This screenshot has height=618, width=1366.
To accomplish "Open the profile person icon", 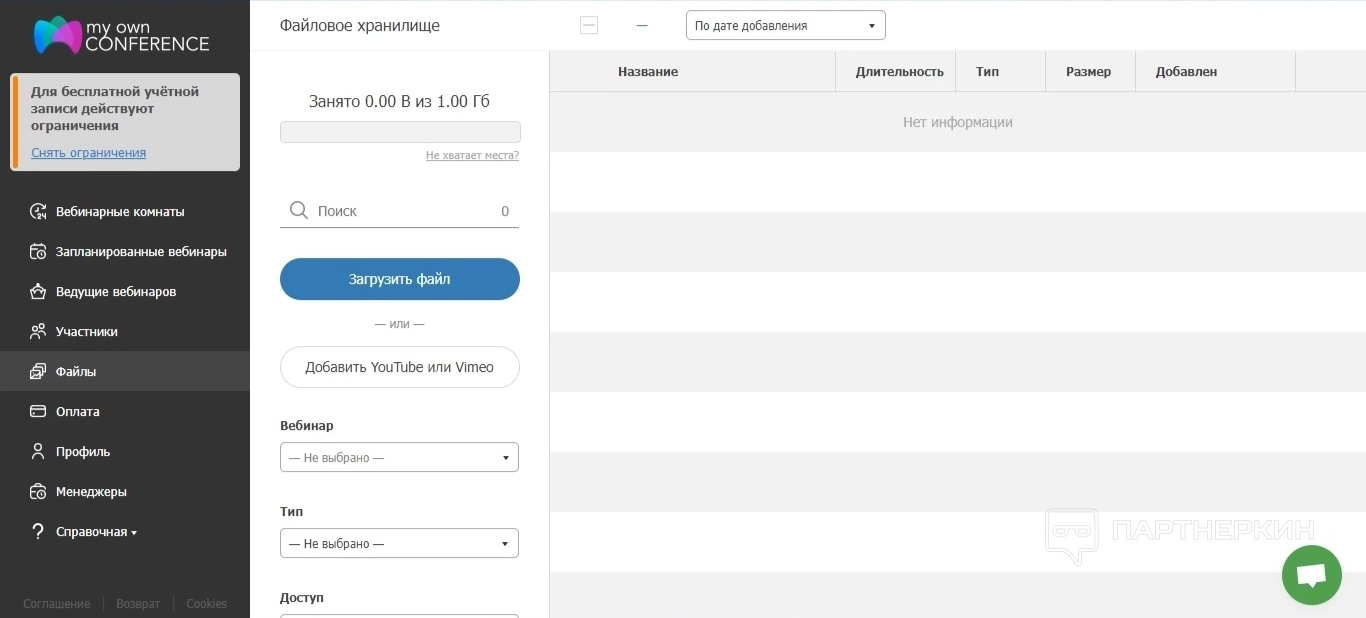I will (x=38, y=451).
